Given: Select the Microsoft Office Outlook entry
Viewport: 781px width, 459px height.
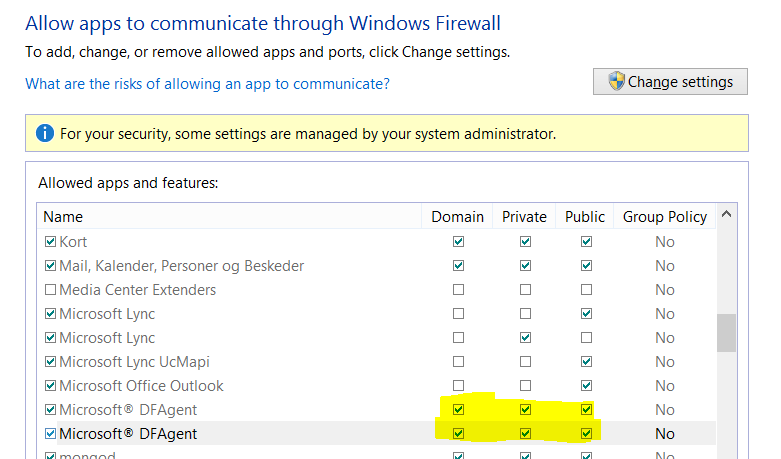Looking at the screenshot, I should click(x=141, y=386).
